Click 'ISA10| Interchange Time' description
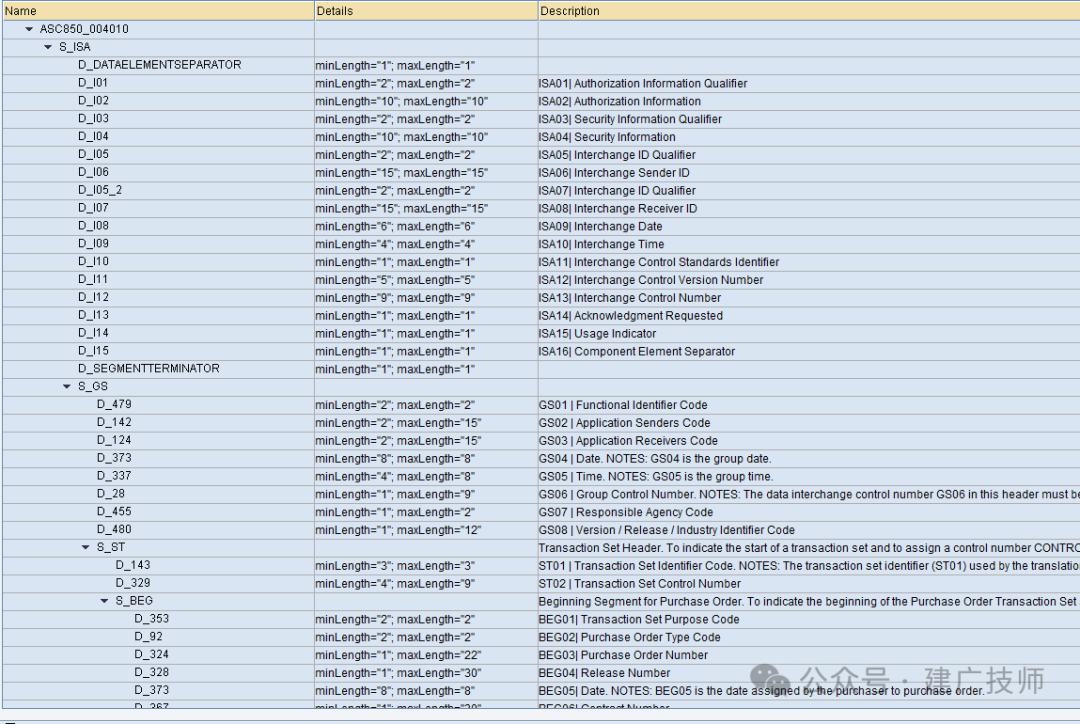The image size is (1080, 724). coord(601,245)
